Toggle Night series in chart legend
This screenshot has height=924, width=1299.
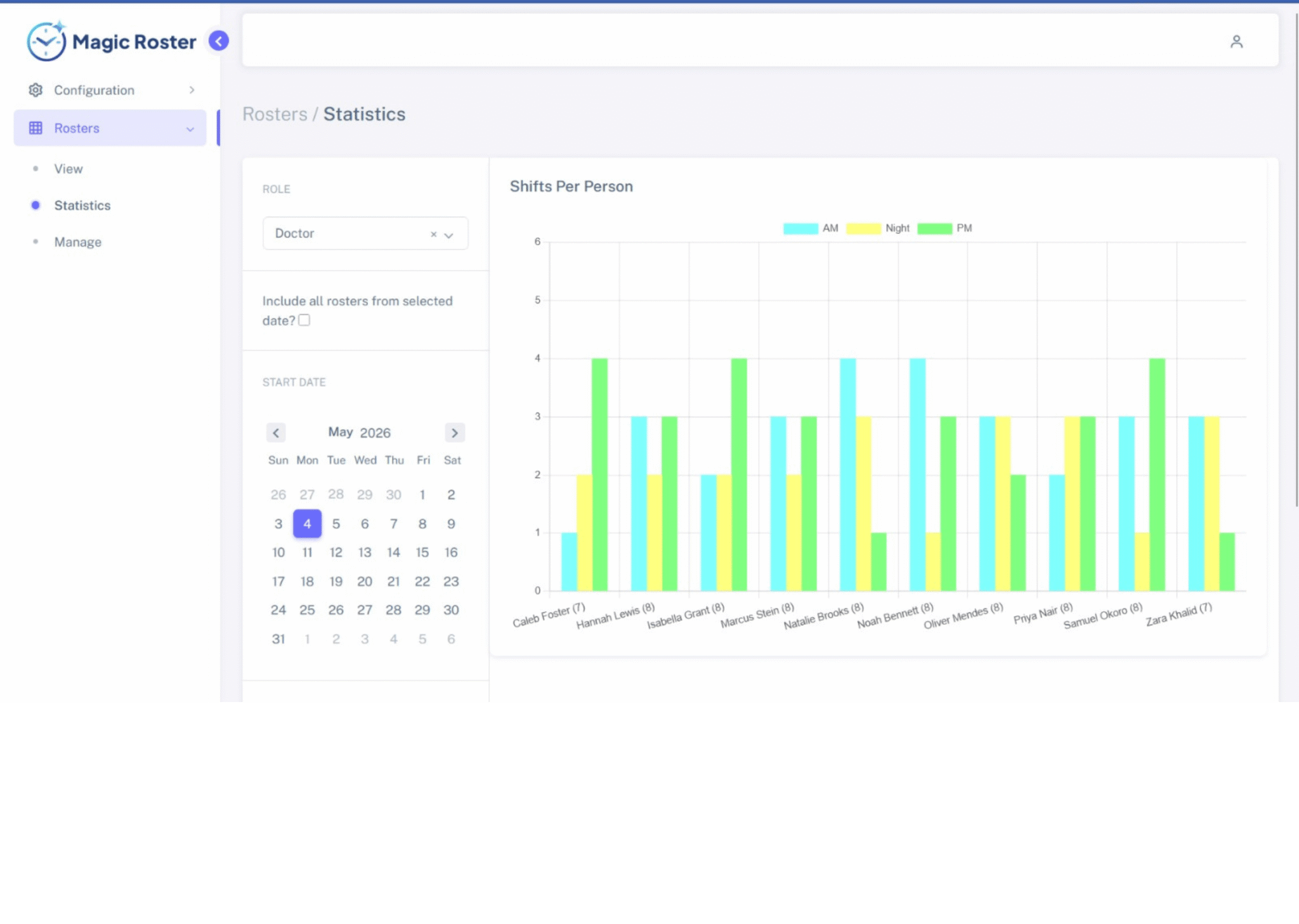tap(878, 228)
